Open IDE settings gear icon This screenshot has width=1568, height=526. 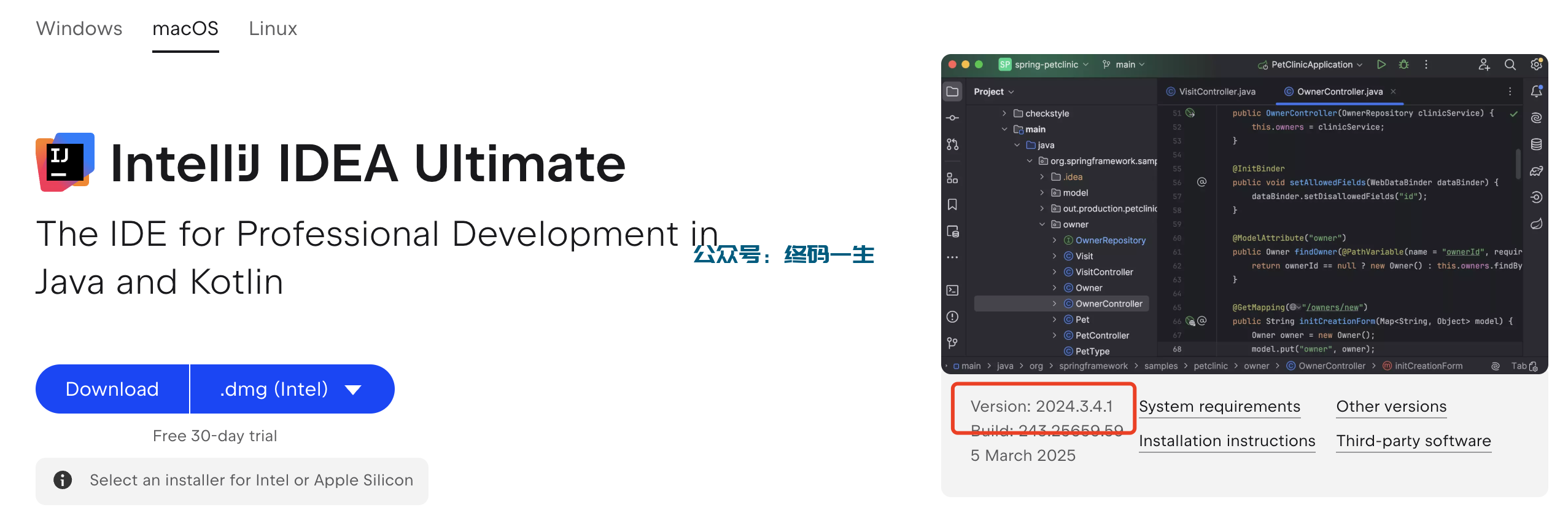point(1536,64)
